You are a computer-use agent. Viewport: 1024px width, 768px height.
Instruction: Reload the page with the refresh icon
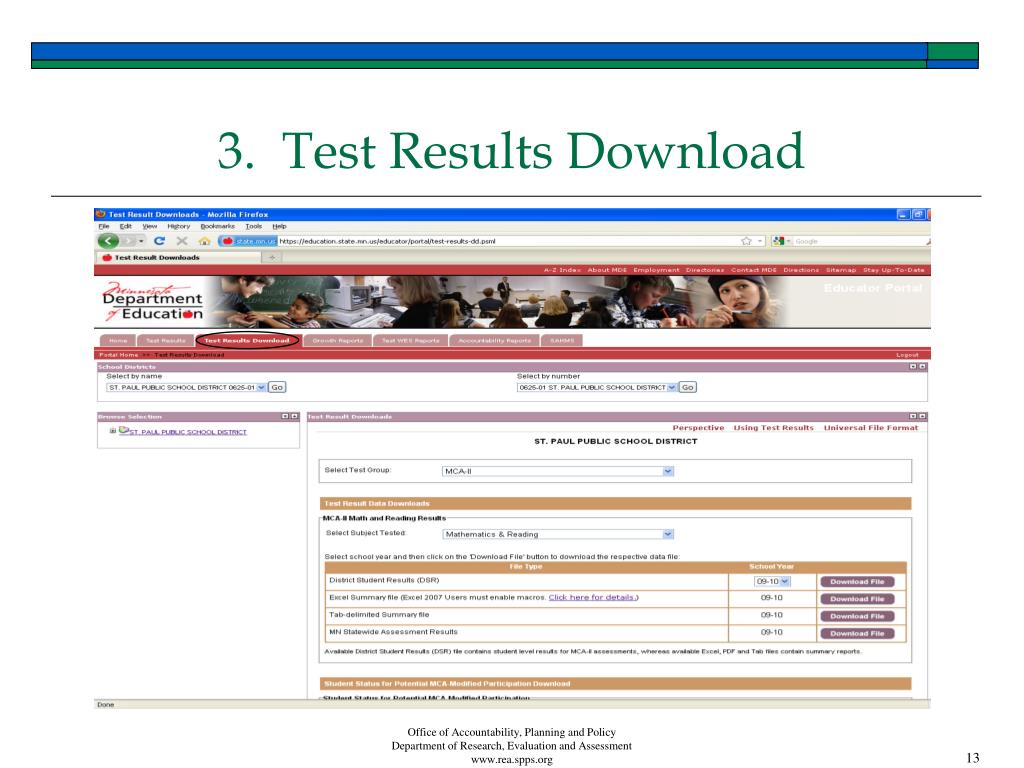[x=159, y=241]
